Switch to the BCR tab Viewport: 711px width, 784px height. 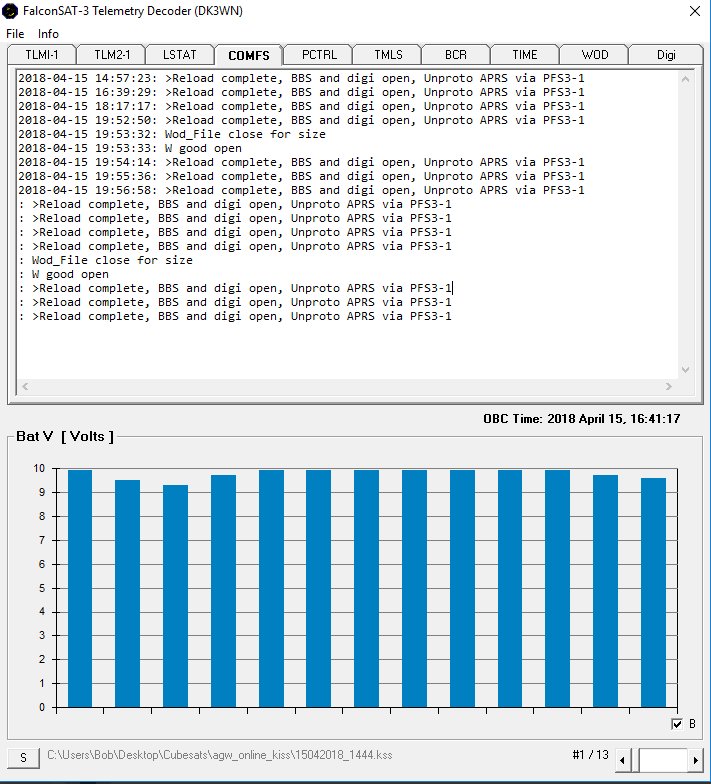point(456,54)
